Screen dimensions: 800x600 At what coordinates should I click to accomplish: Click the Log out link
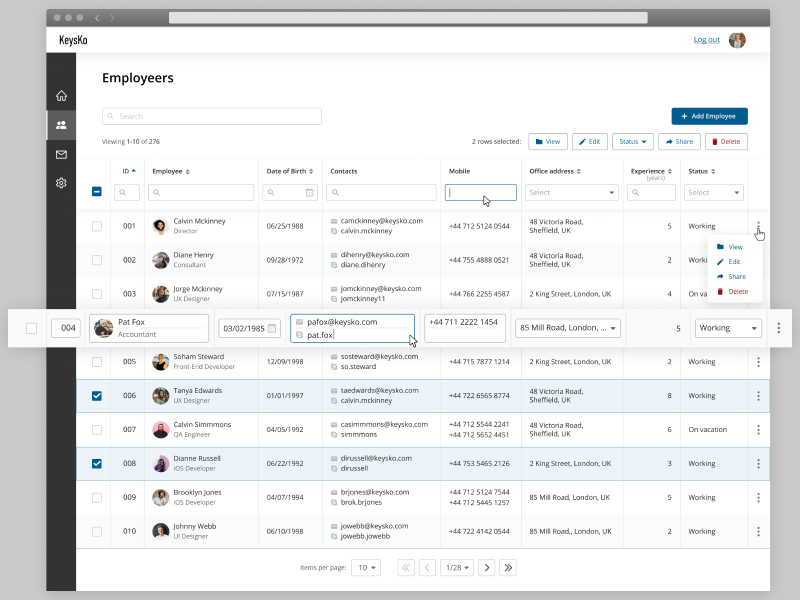pyautogui.click(x=706, y=39)
